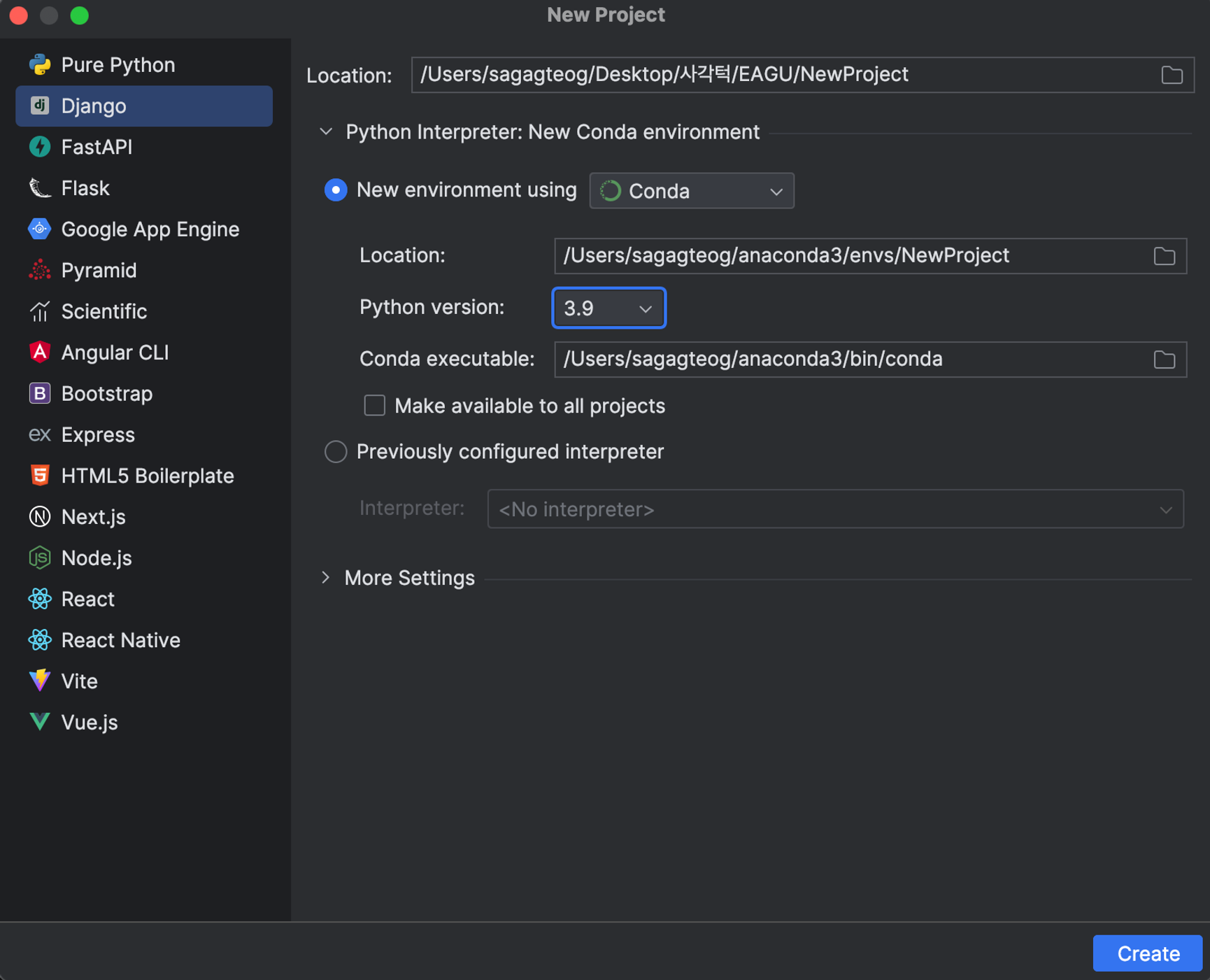Click the folder icon in project Location field
Image resolution: width=1210 pixels, height=980 pixels.
click(x=1172, y=75)
